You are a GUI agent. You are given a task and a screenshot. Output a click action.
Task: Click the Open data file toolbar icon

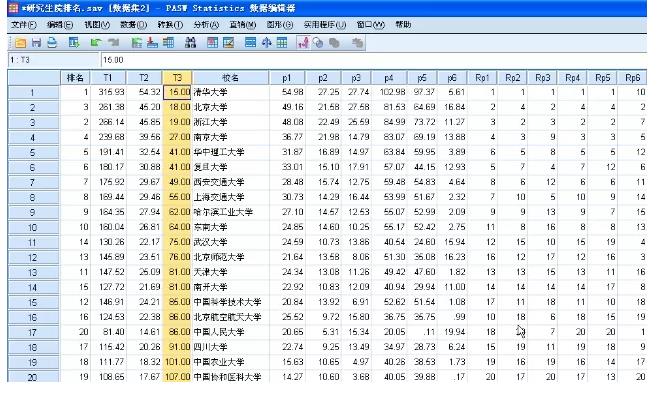pos(20,43)
